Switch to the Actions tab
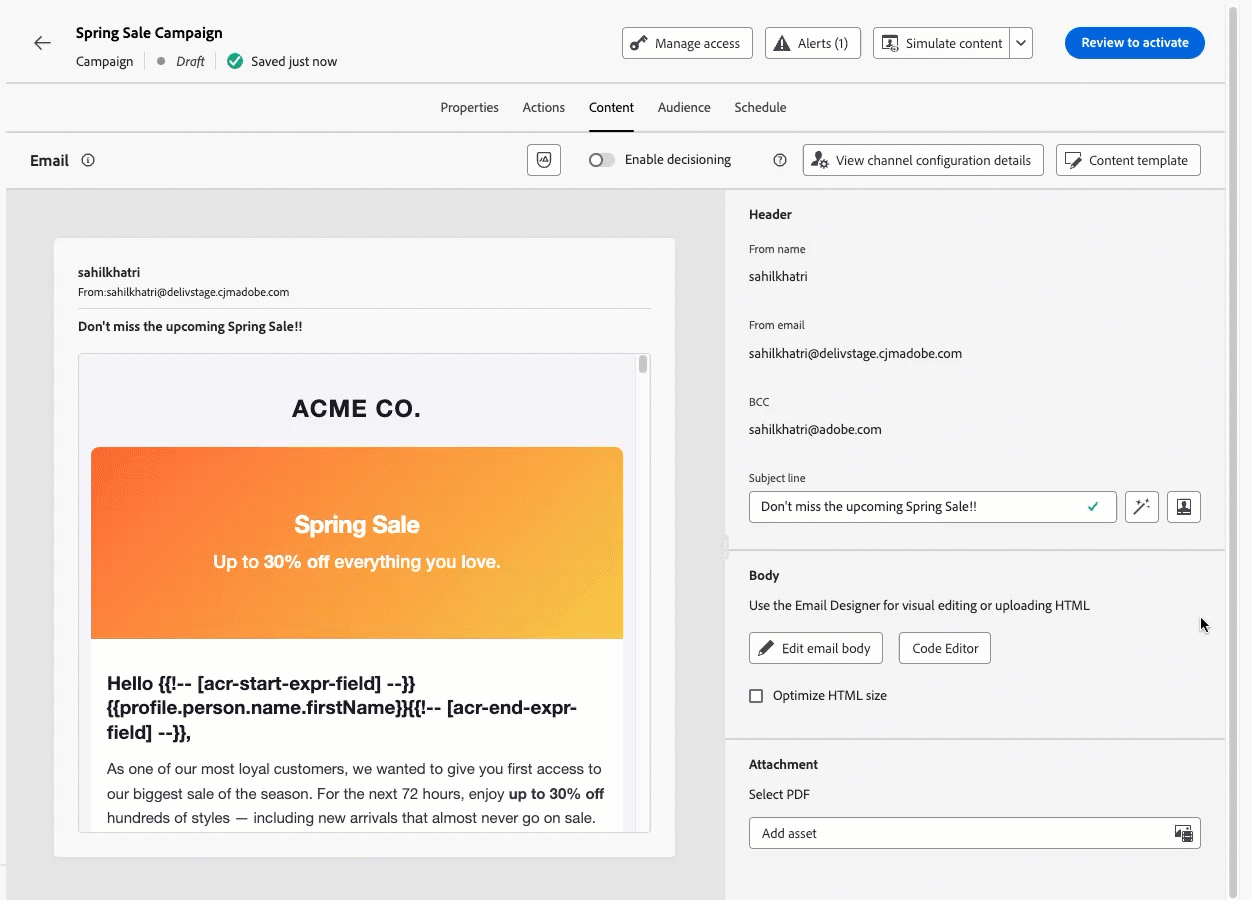Viewport: 1252px width, 900px height. tap(543, 107)
